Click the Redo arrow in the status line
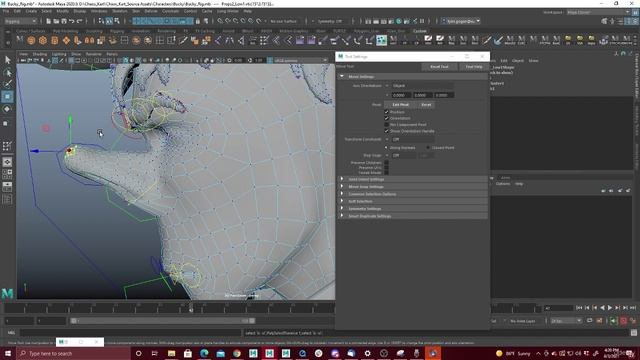Image resolution: width=640 pixels, height=360 pixels. [80, 21]
